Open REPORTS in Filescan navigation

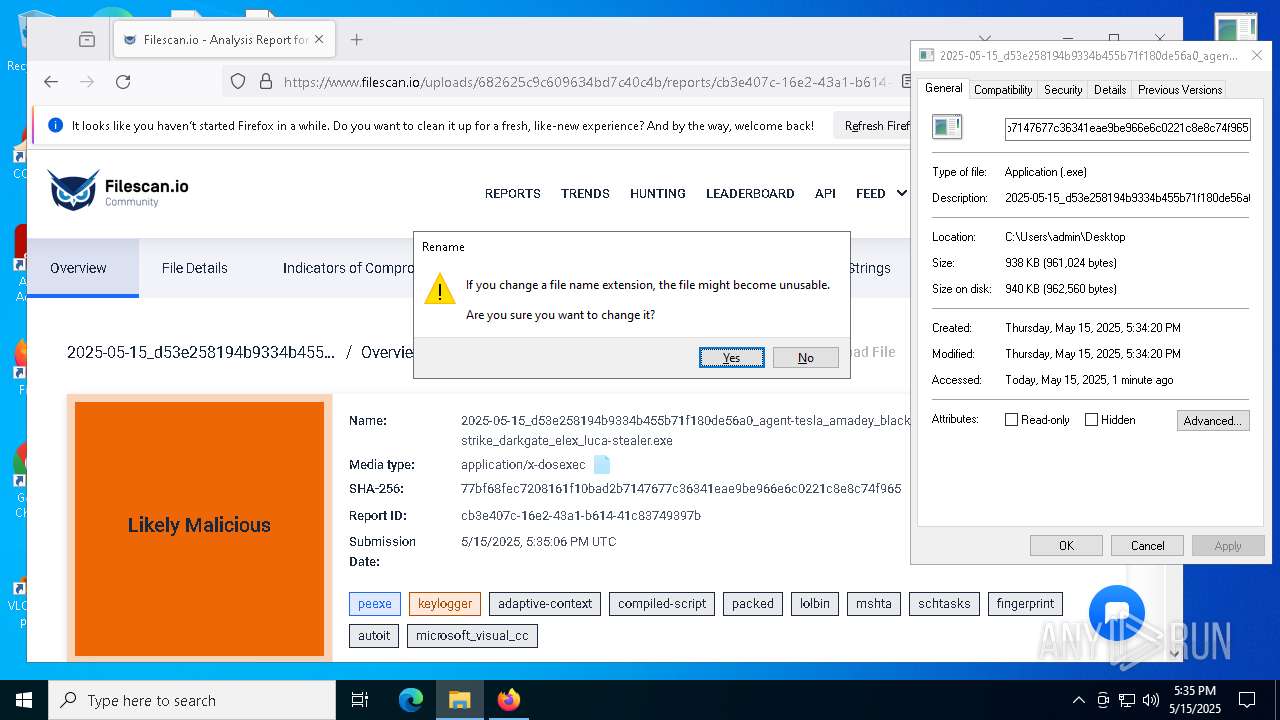(513, 194)
